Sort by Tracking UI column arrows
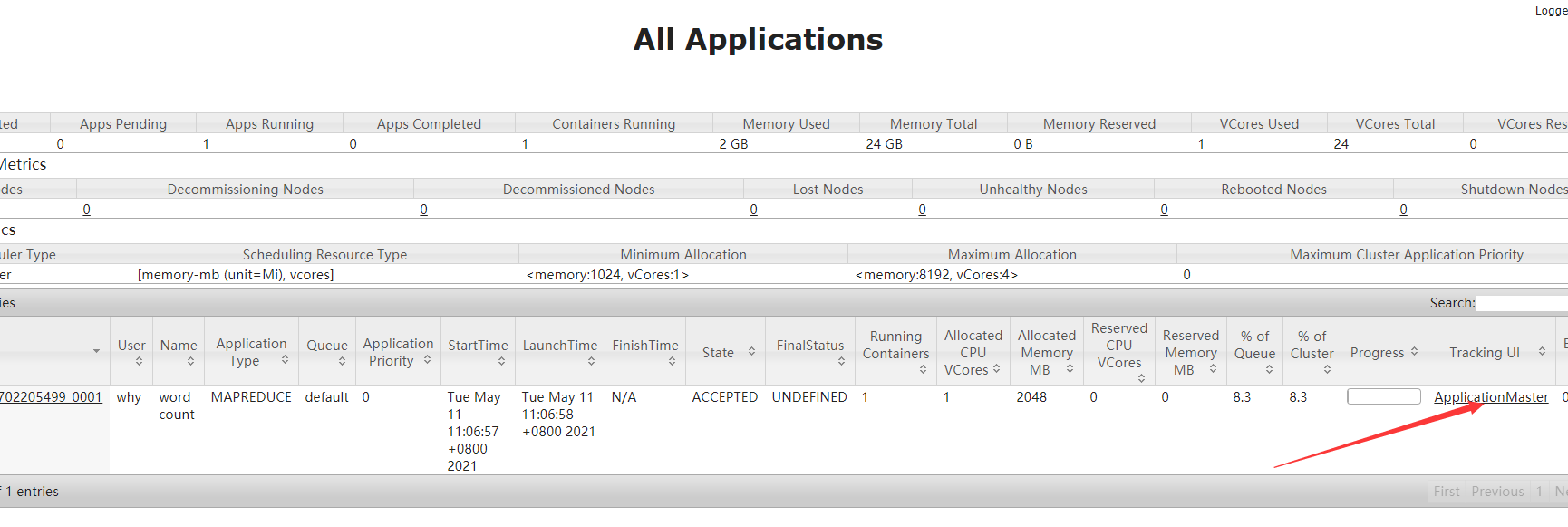1568x527 pixels. [1542, 351]
